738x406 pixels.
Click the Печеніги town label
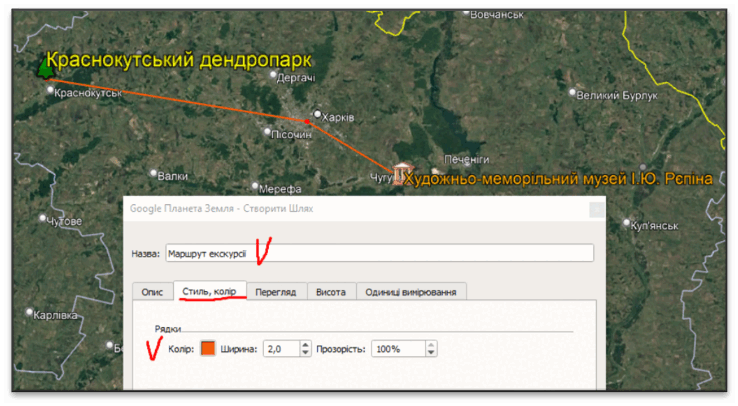coord(467,159)
